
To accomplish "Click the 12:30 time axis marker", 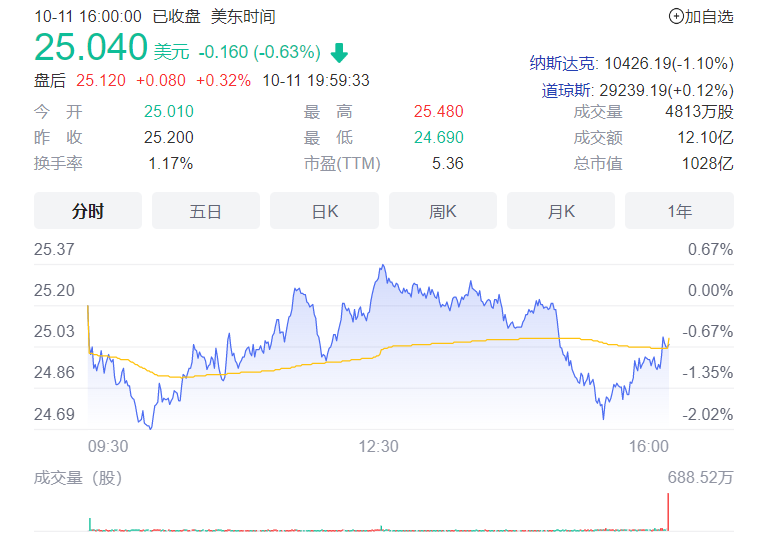I will 380,446.
